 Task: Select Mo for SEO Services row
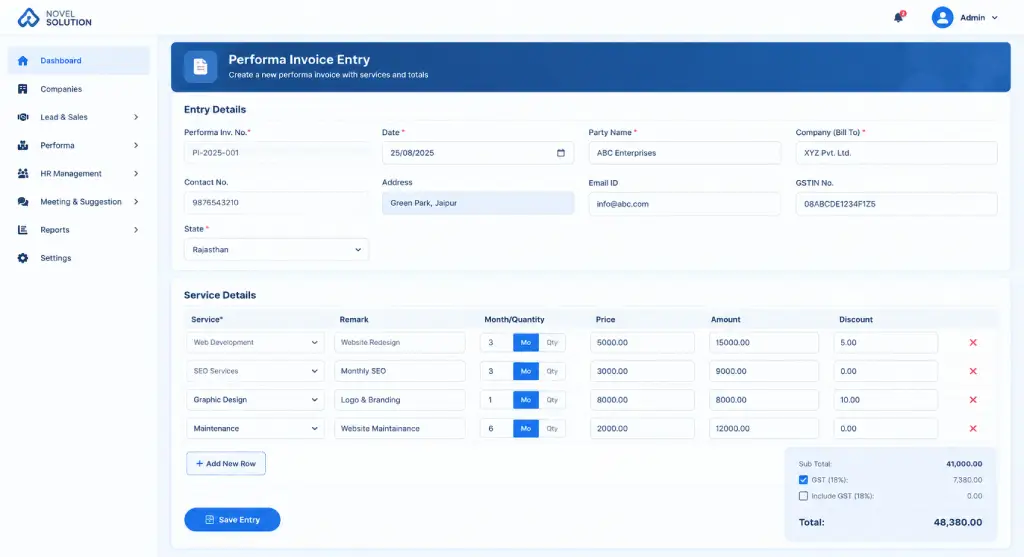(x=526, y=371)
